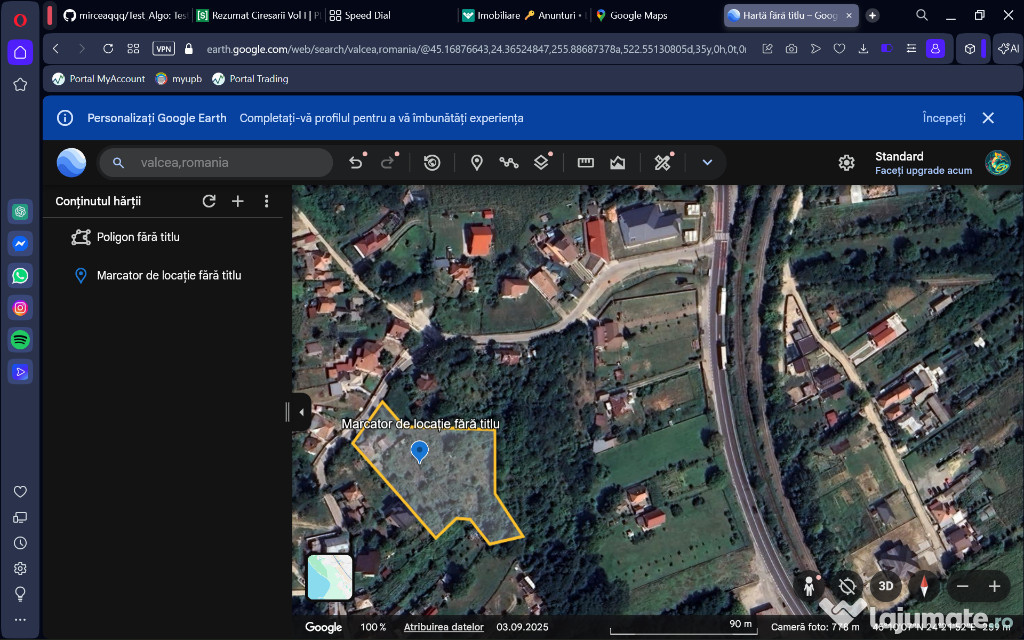The width and height of the screenshot is (1024, 640).
Task: Select 'Poligon fără titlu' in map contents
Action: point(138,237)
